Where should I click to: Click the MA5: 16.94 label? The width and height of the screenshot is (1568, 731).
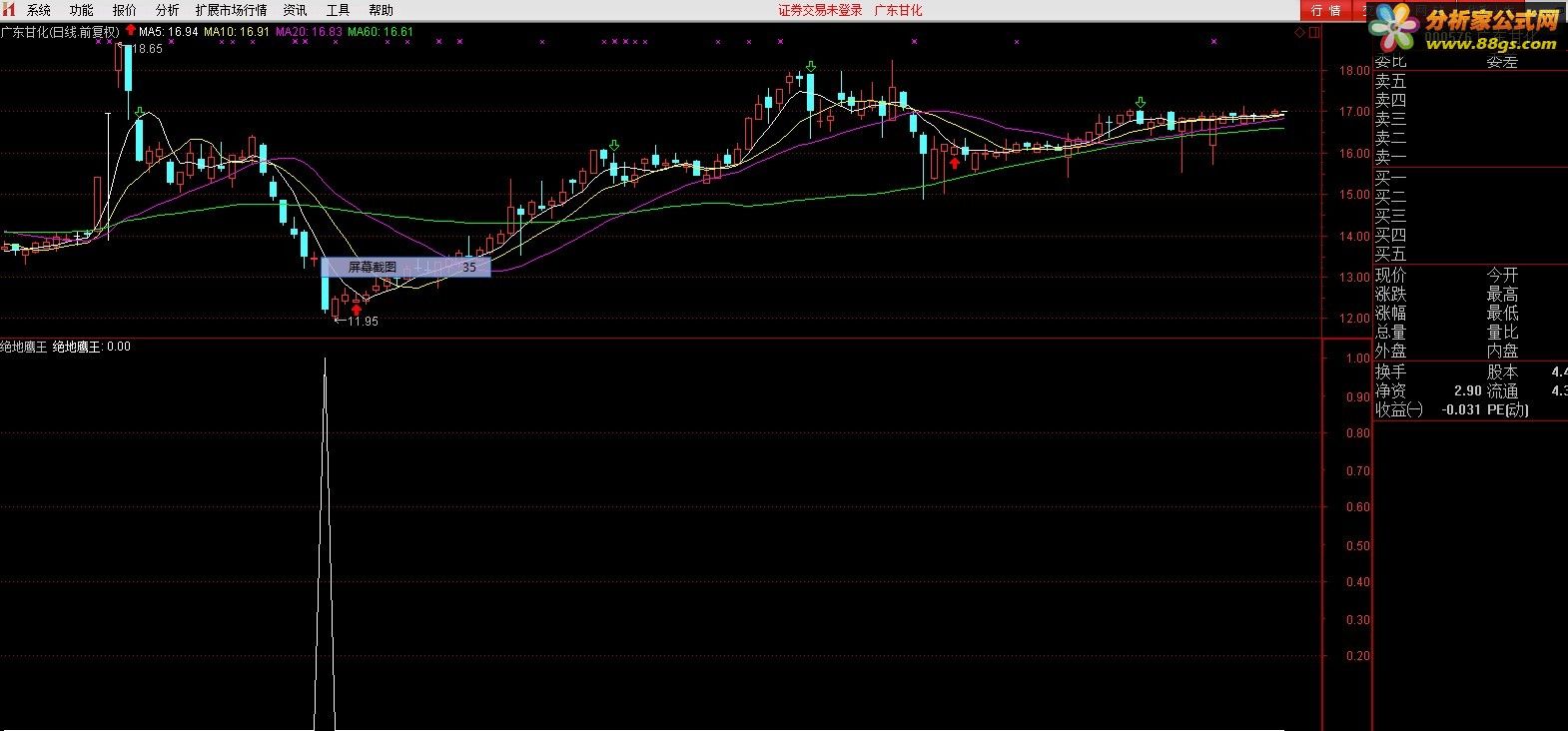pyautogui.click(x=168, y=31)
